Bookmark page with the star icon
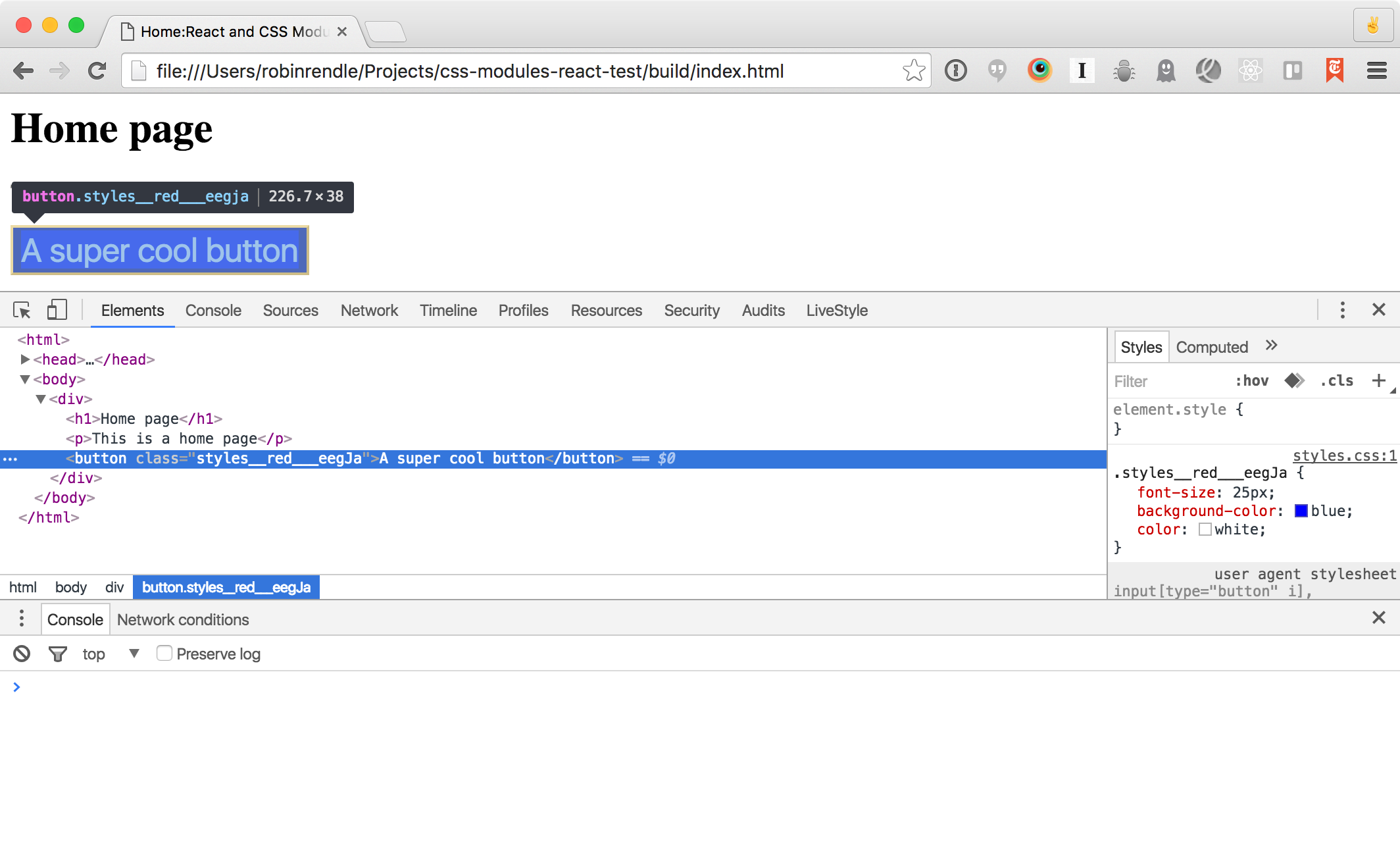Screen dimensions: 1400x853 click(914, 70)
